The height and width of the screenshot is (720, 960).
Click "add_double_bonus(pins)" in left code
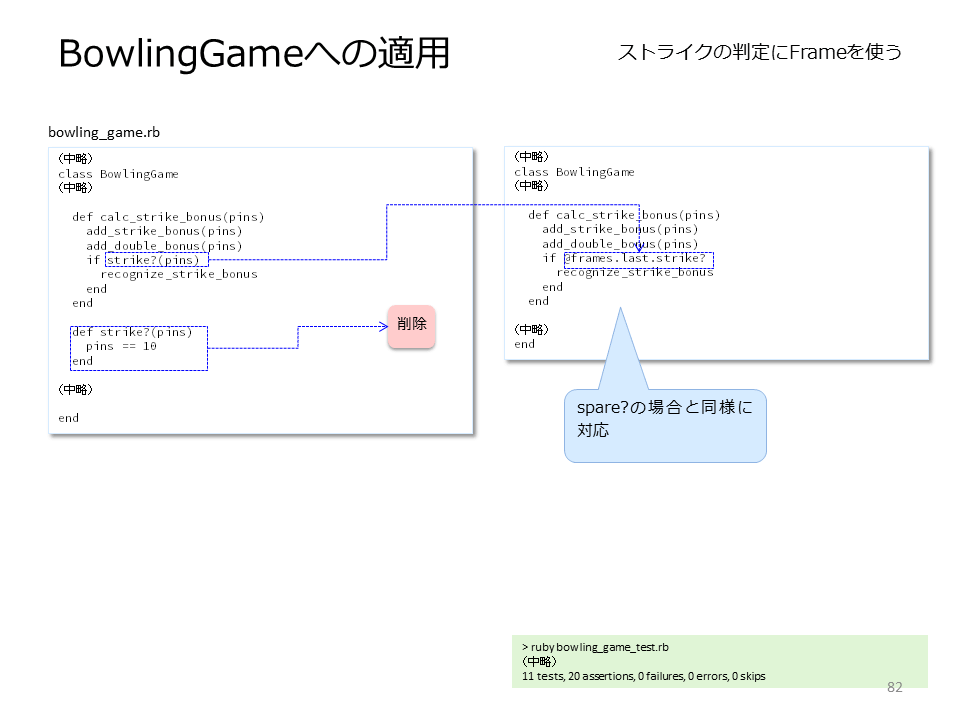coord(164,246)
